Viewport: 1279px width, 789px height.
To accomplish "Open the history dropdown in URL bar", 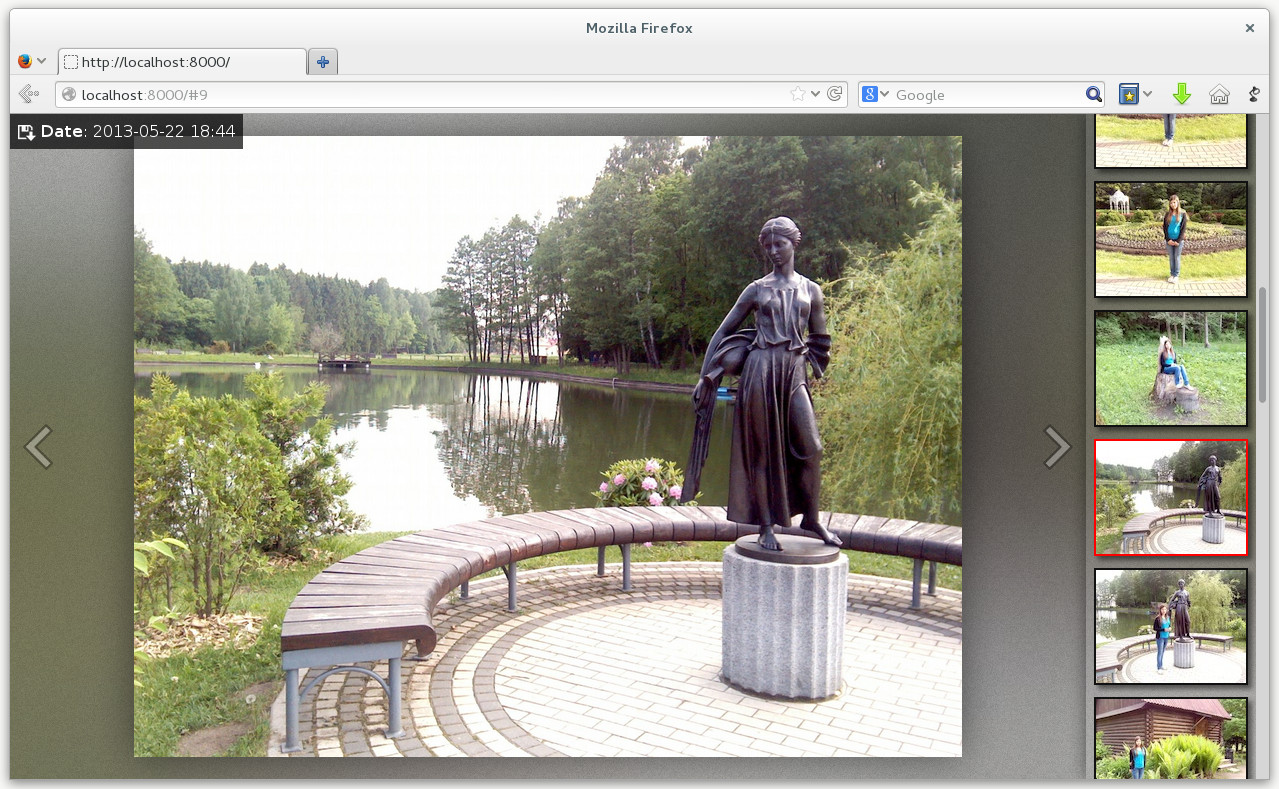I will [x=816, y=94].
